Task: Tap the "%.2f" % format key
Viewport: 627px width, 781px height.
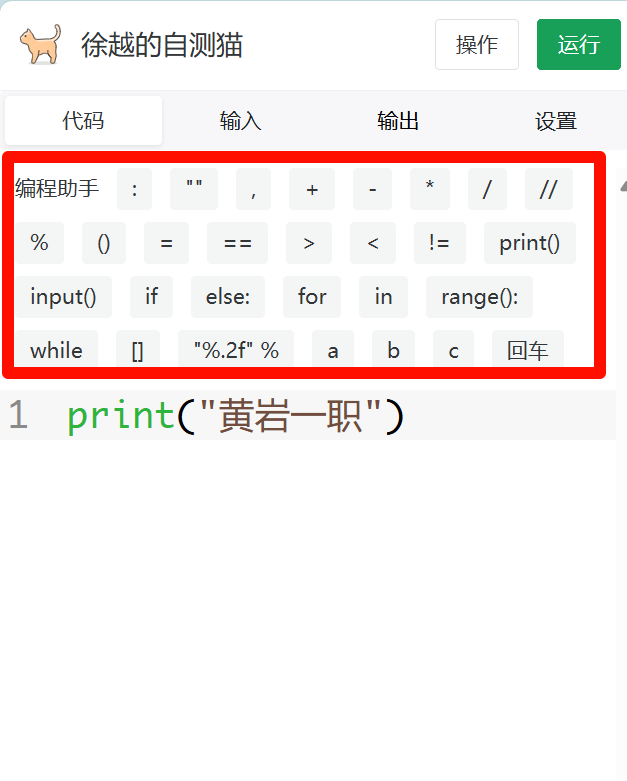Action: pos(236,351)
